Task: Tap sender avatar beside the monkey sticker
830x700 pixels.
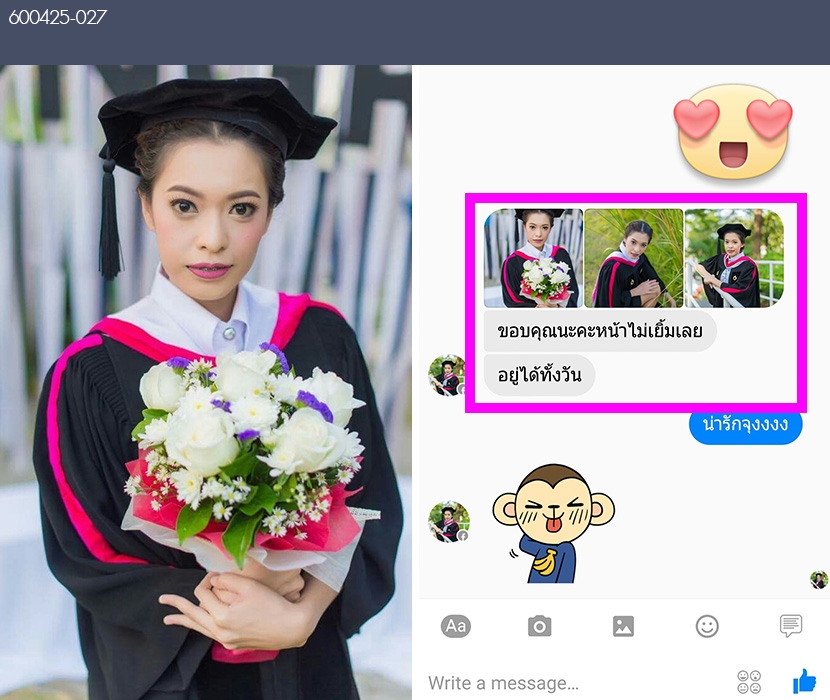Action: click(449, 522)
